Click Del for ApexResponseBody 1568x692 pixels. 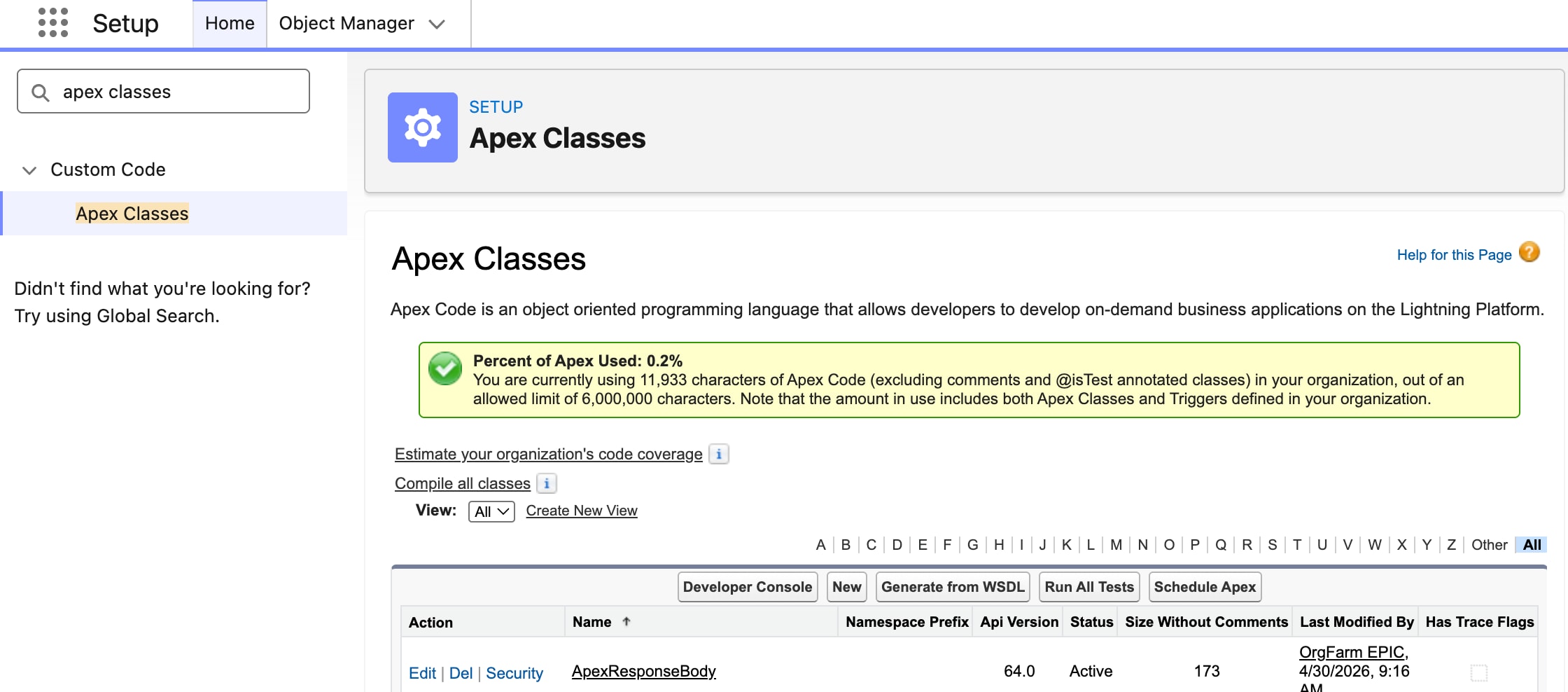coord(461,673)
